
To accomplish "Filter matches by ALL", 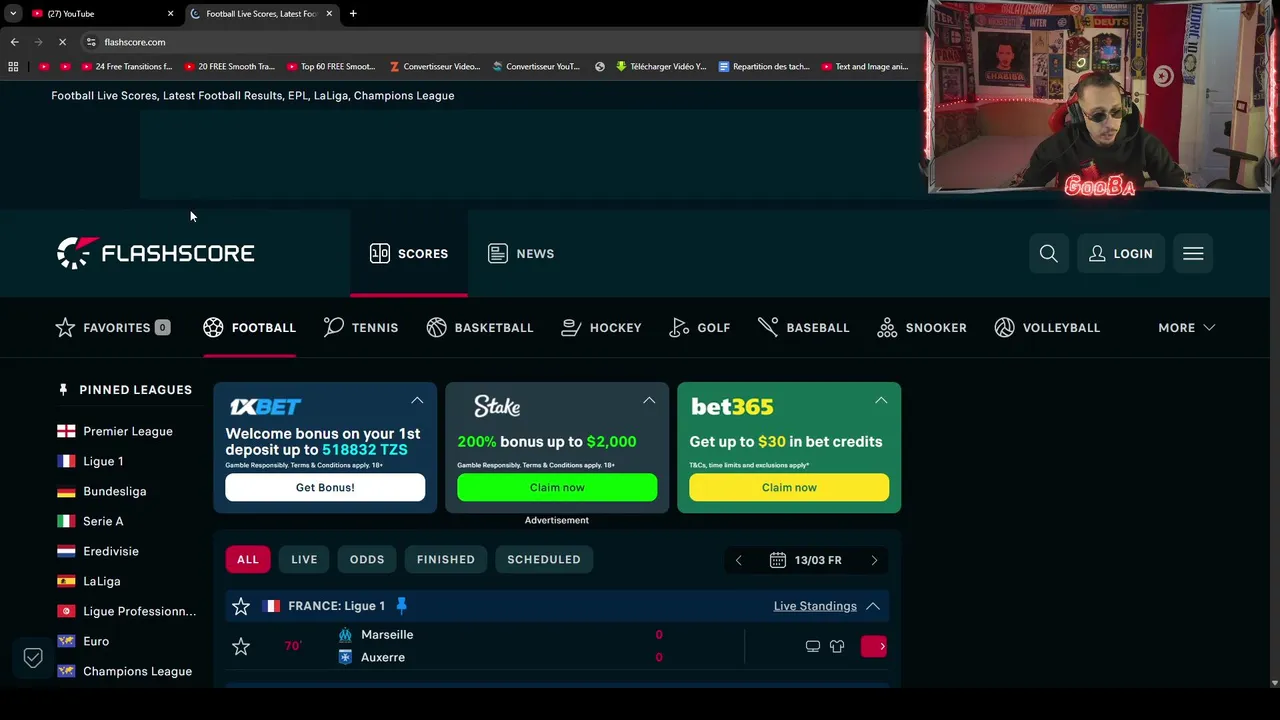I will 248,560.
